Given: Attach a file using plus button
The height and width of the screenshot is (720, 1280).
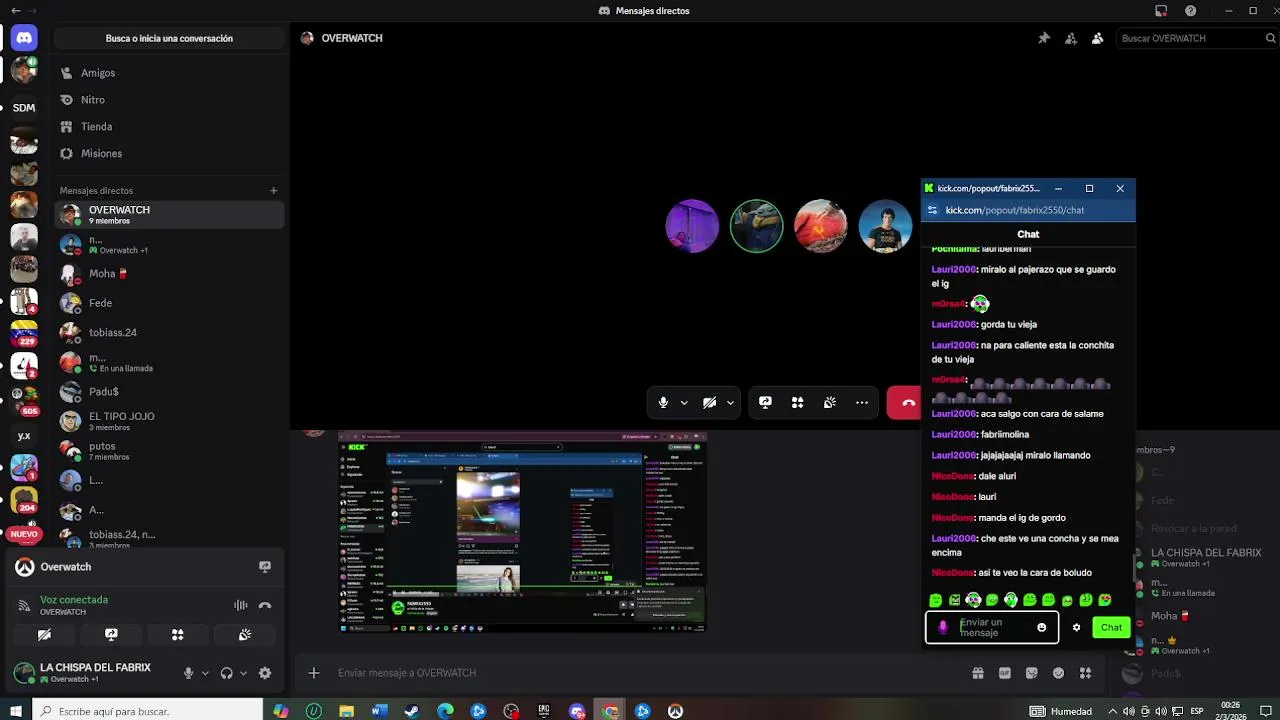Looking at the screenshot, I should tap(314, 673).
